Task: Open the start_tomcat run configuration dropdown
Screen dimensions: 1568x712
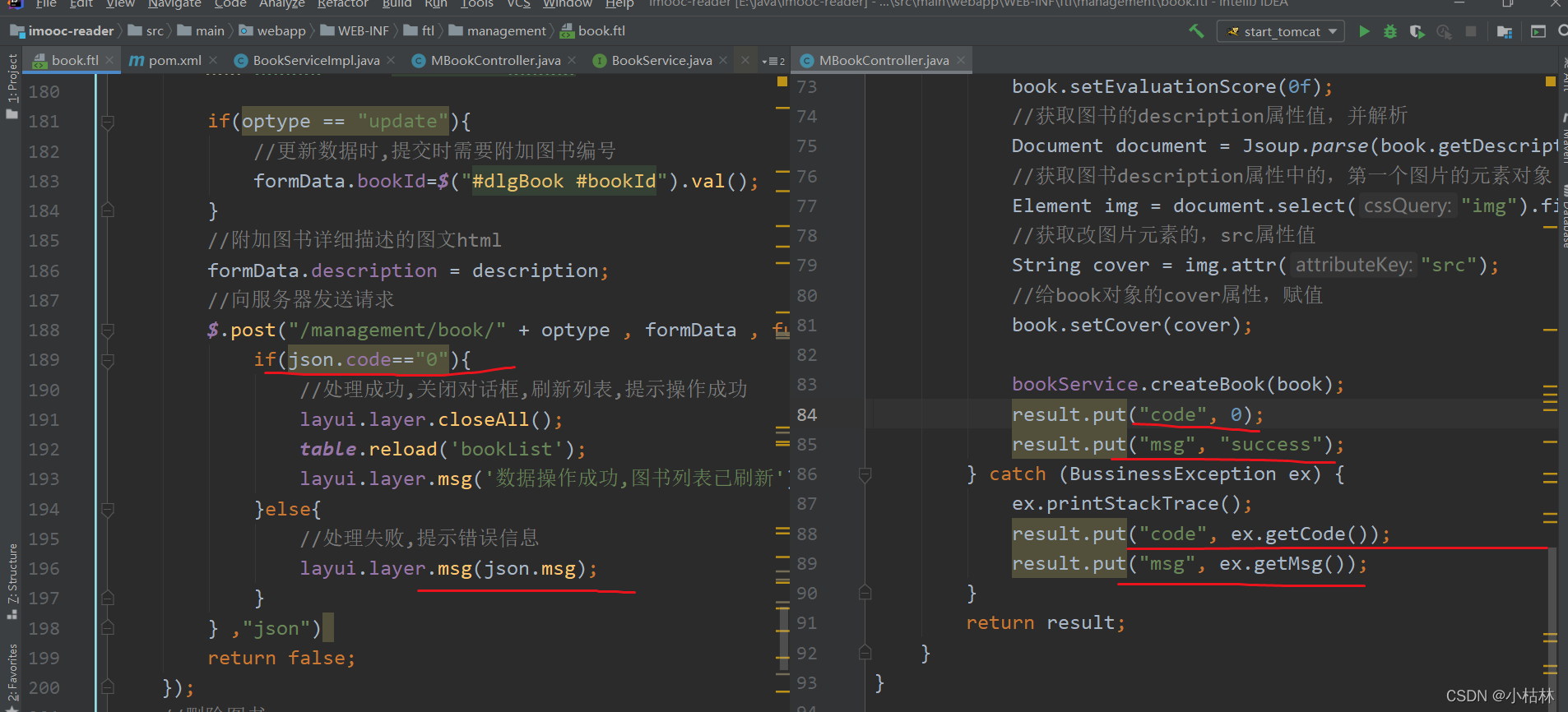Action: pos(1281,31)
